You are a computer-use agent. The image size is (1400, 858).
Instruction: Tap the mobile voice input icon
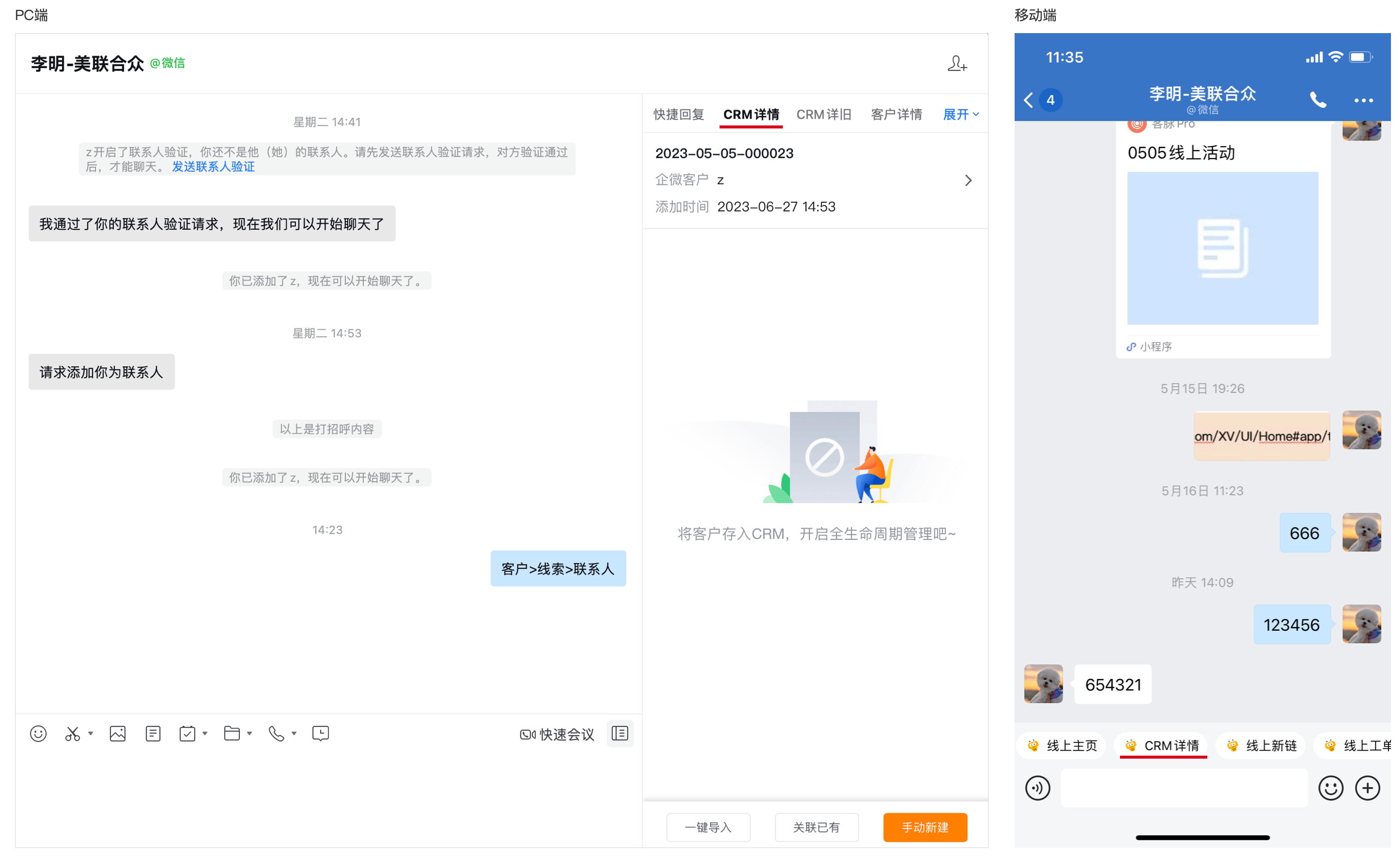click(1038, 788)
